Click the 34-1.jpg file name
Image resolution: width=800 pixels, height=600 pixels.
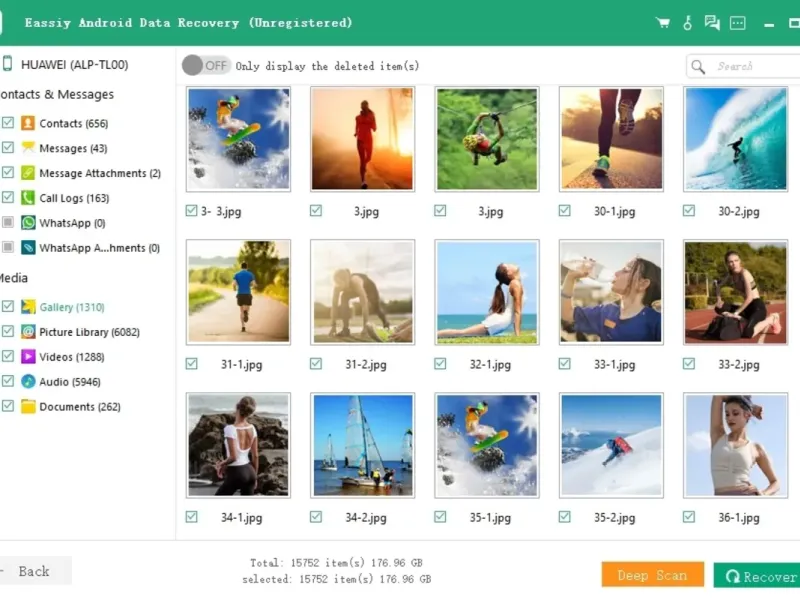241,518
